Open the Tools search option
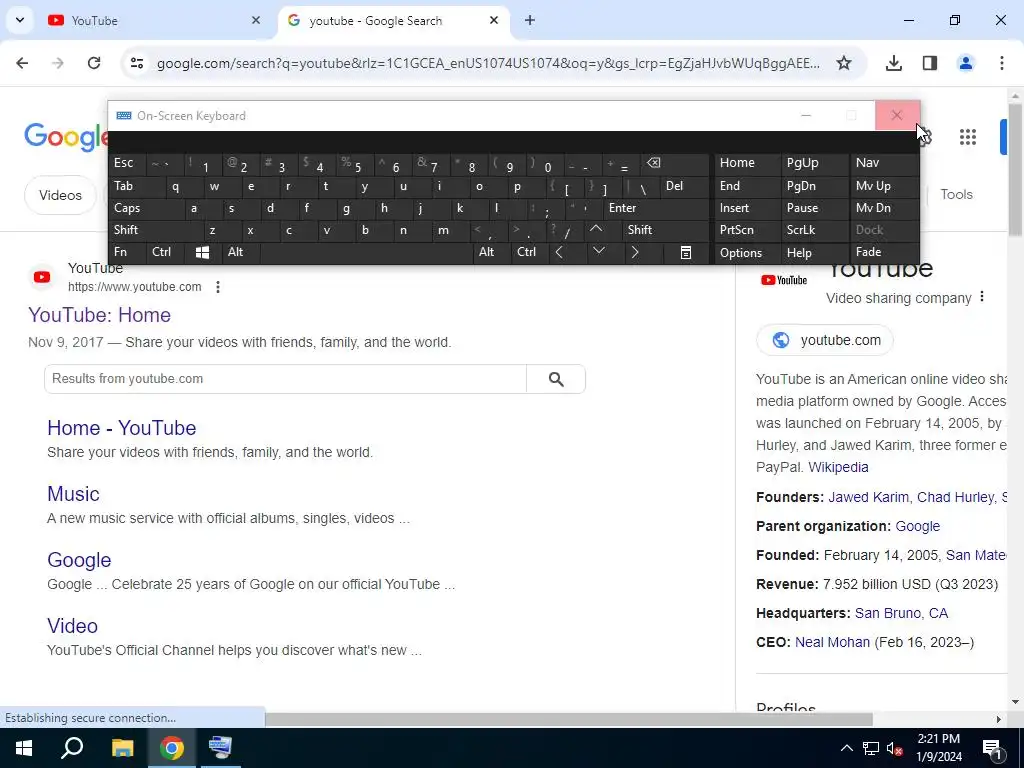1024x768 pixels. point(956,195)
